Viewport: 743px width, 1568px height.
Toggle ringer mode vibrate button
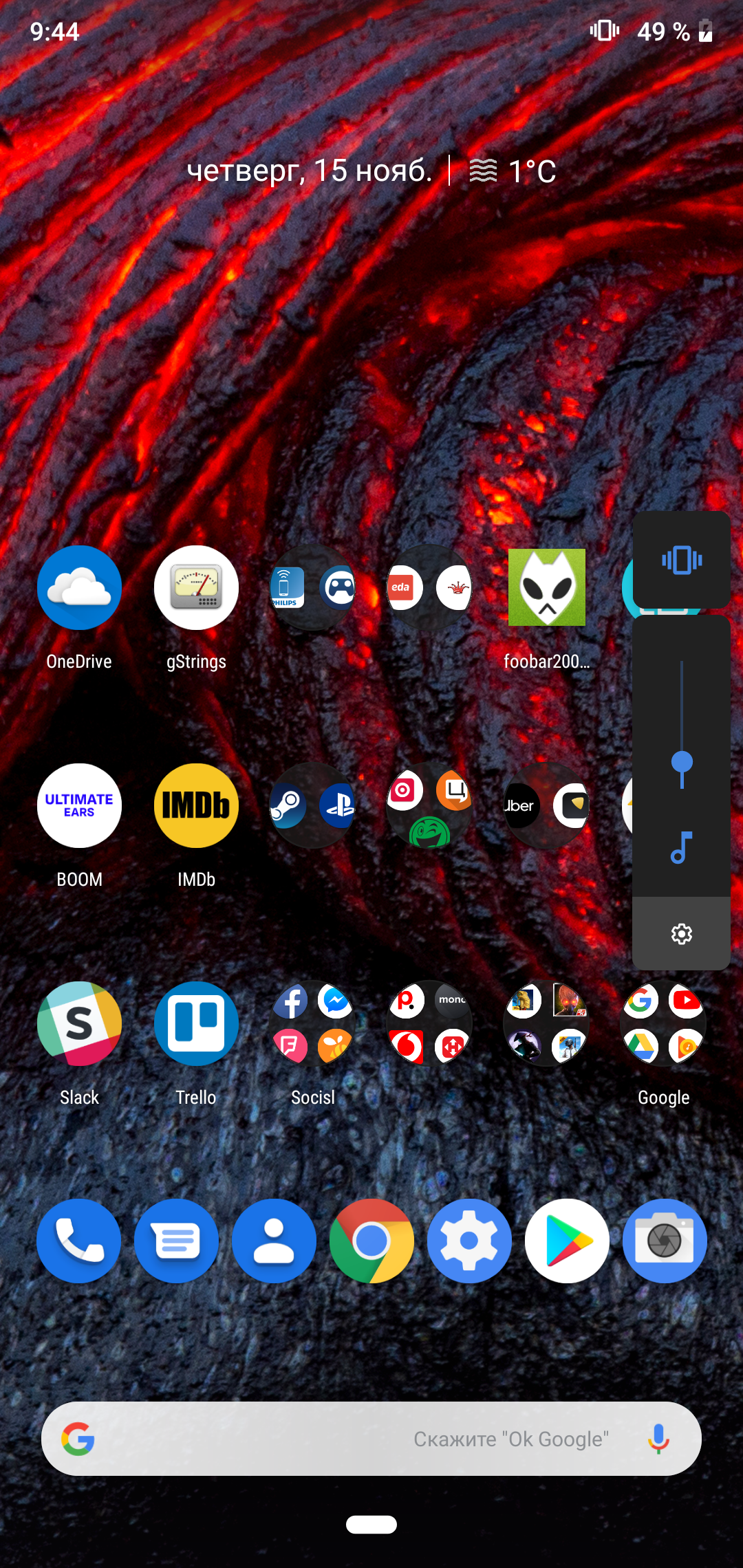coord(682,560)
